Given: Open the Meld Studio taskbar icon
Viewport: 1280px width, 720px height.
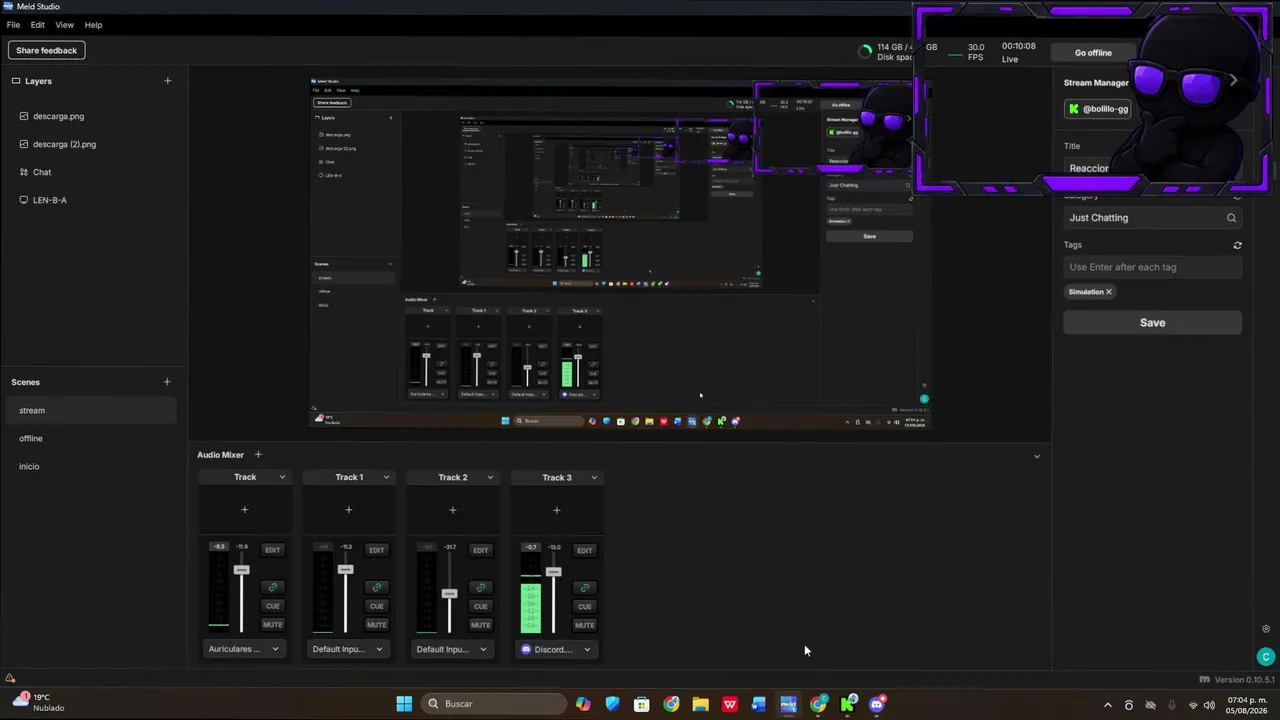Looking at the screenshot, I should click(788, 704).
